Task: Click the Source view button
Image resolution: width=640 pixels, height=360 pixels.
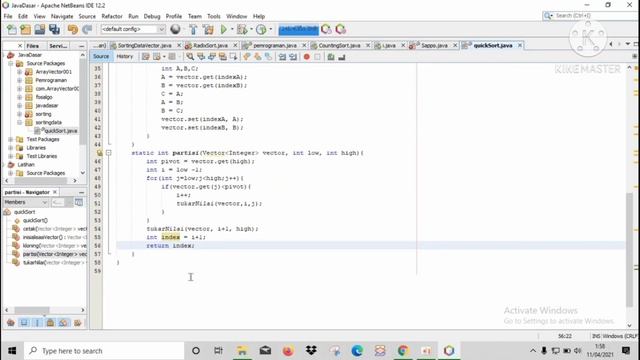Action: click(101, 56)
